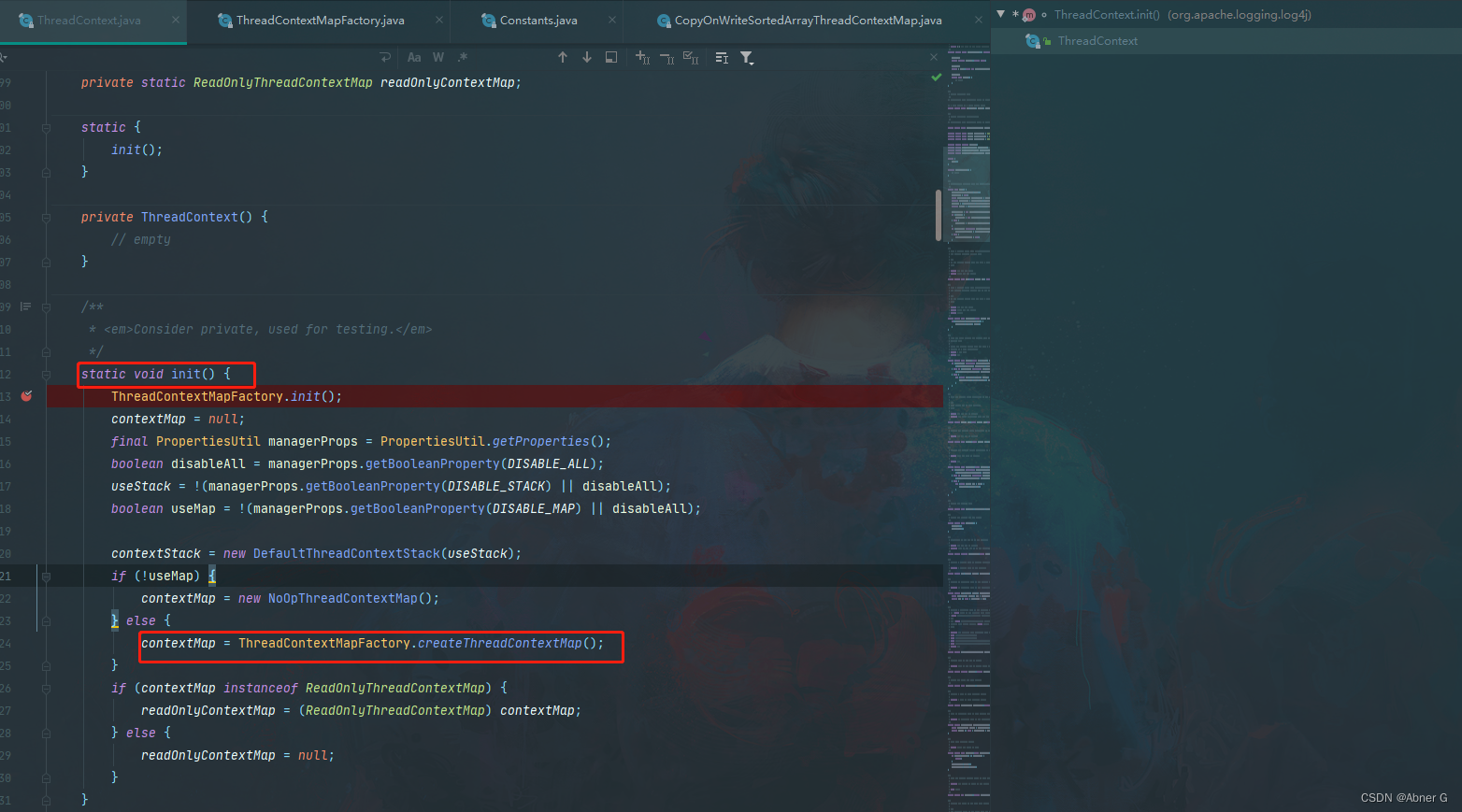Go to next occurrence with down arrow
Image resolution: width=1462 pixels, height=812 pixels.
click(587, 58)
